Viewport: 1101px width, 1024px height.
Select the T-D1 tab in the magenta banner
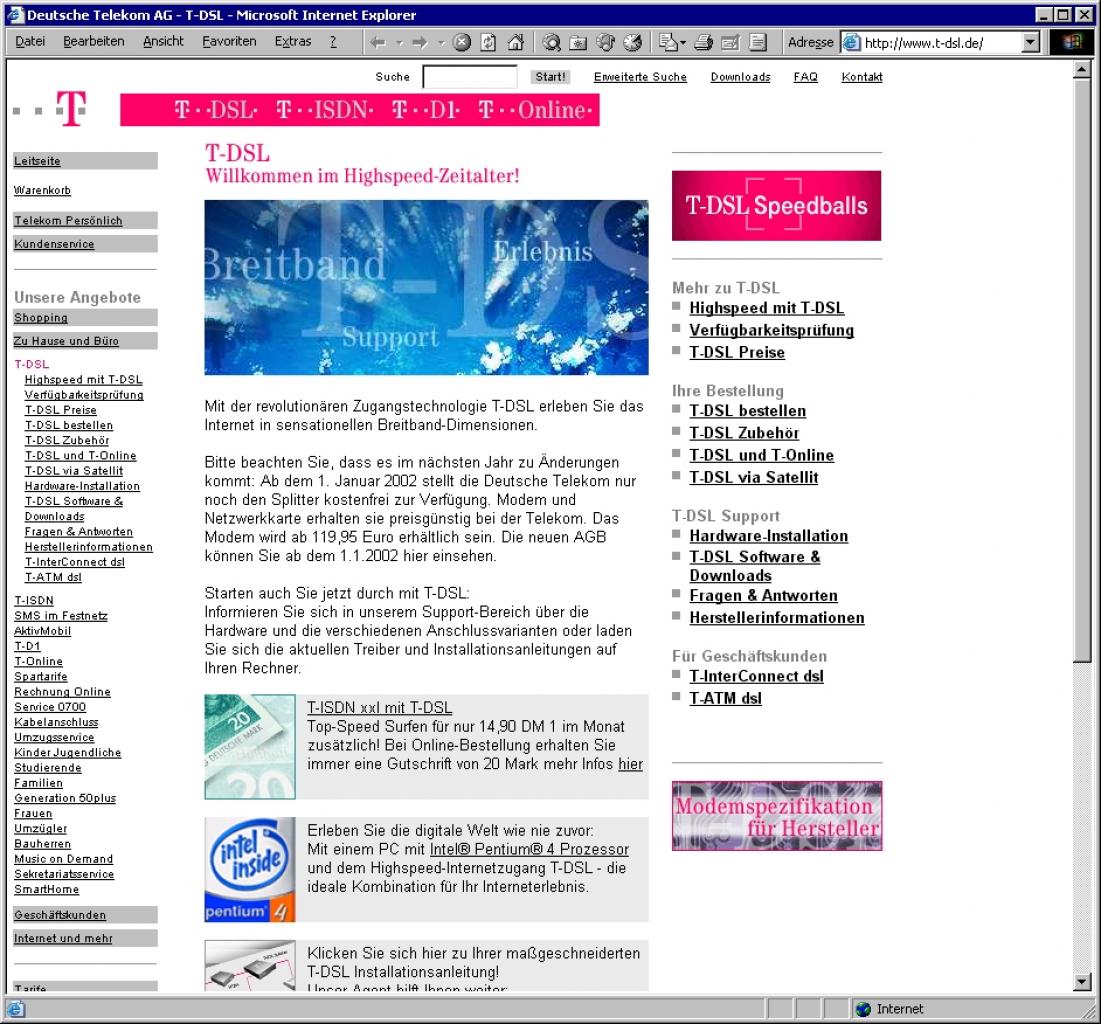point(426,110)
